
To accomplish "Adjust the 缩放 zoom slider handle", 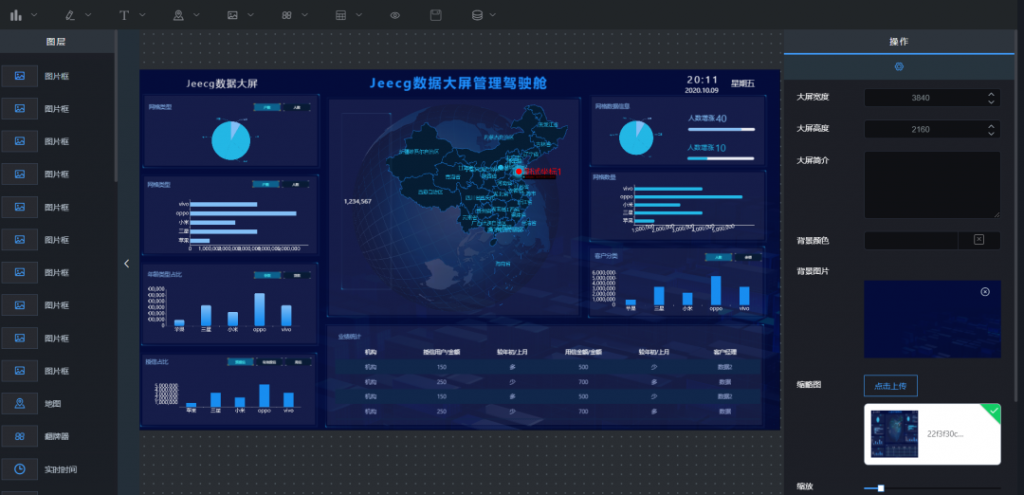I will [880, 488].
